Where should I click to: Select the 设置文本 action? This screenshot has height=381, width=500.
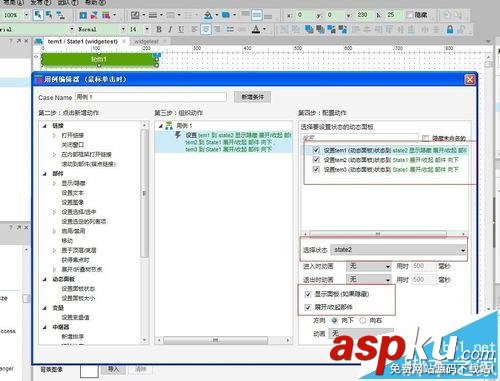coord(72,193)
